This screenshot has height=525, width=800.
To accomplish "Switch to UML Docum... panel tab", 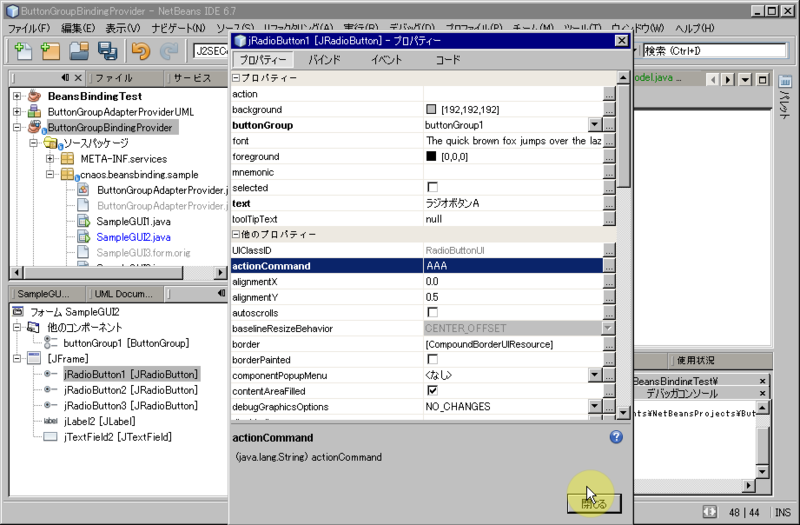I will click(122, 294).
